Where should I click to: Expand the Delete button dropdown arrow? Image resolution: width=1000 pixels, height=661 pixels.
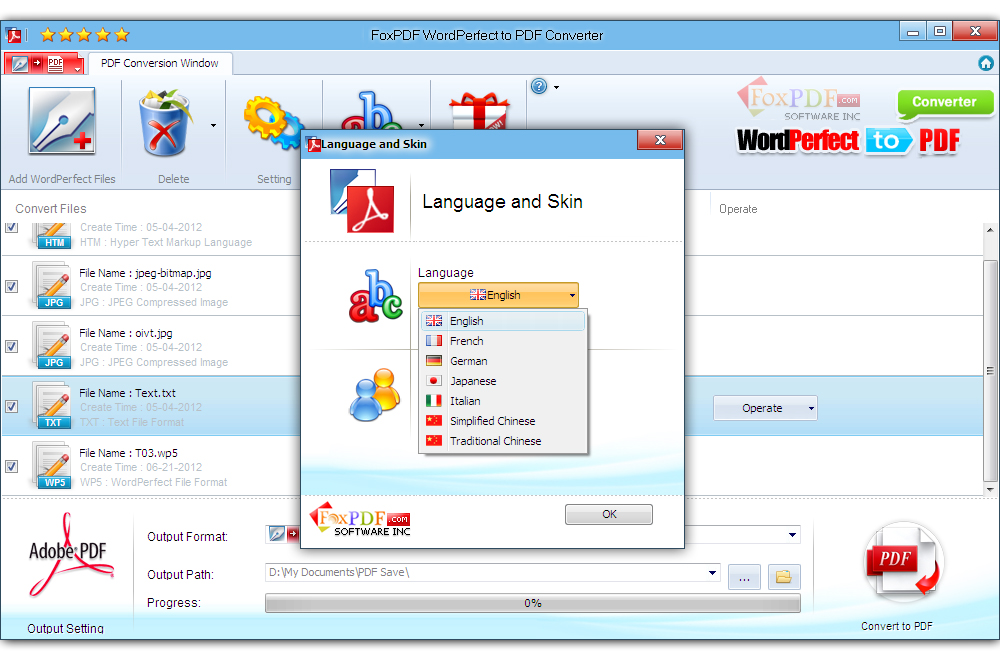213,125
